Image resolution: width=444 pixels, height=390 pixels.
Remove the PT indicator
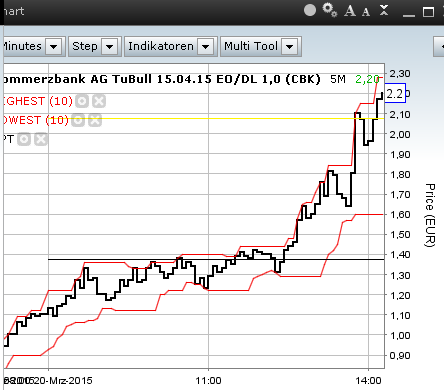(41, 139)
